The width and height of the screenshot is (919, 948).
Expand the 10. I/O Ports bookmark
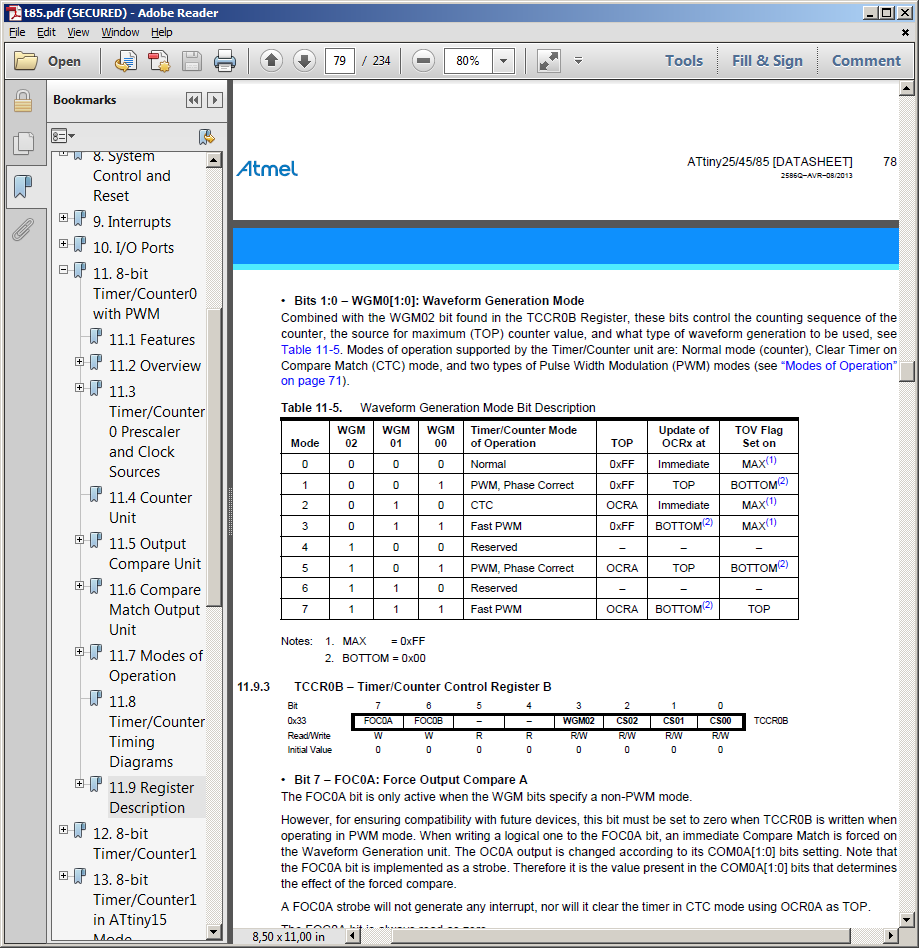[x=63, y=244]
